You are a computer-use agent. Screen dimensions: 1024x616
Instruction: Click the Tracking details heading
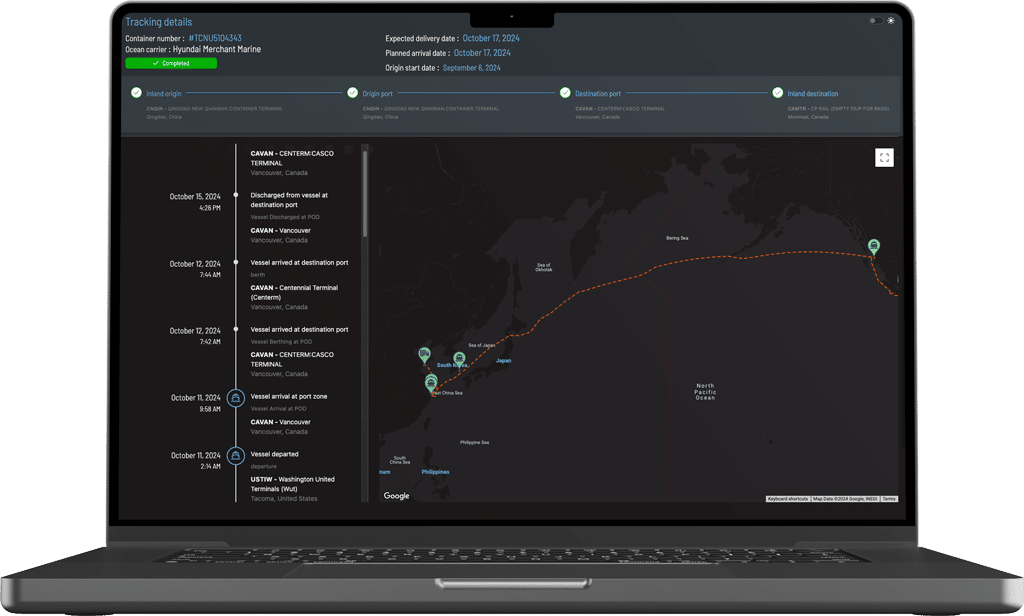[x=159, y=22]
